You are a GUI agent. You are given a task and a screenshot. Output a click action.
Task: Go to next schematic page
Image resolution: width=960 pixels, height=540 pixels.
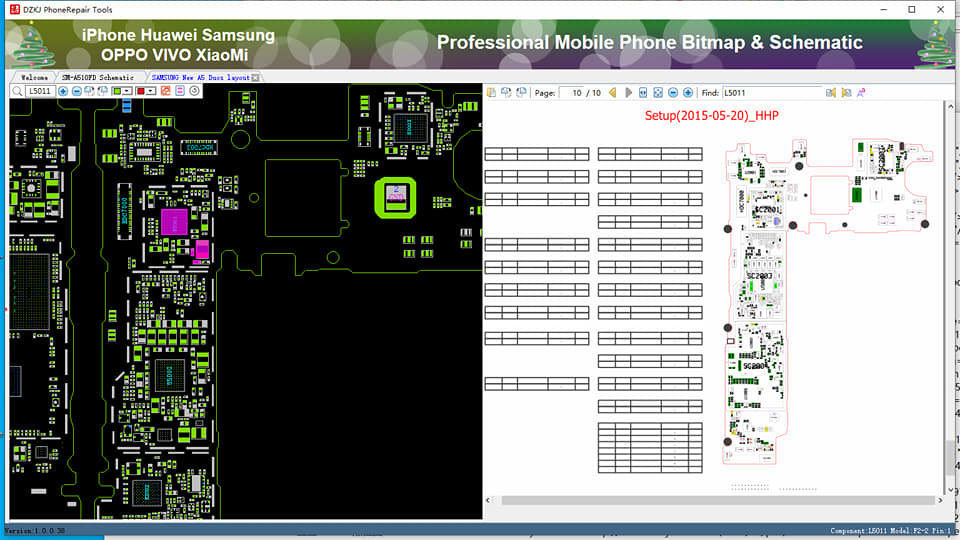point(628,92)
